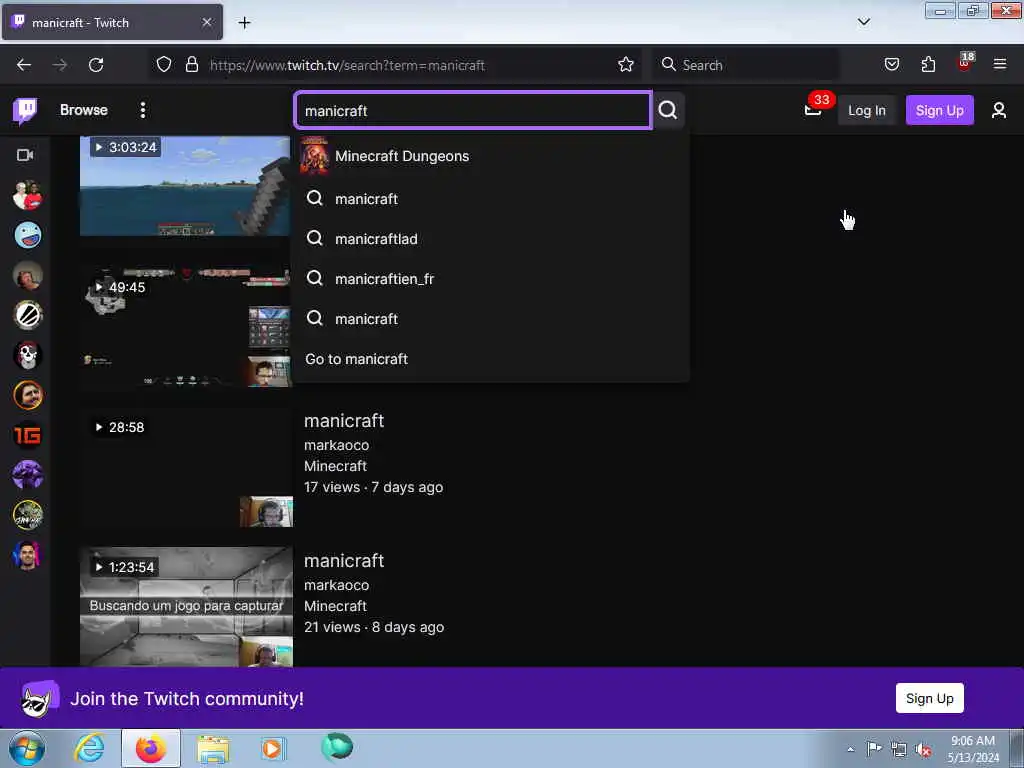The width and height of the screenshot is (1024, 768).
Task: Open manicraft video title with 17 views
Action: point(344,421)
